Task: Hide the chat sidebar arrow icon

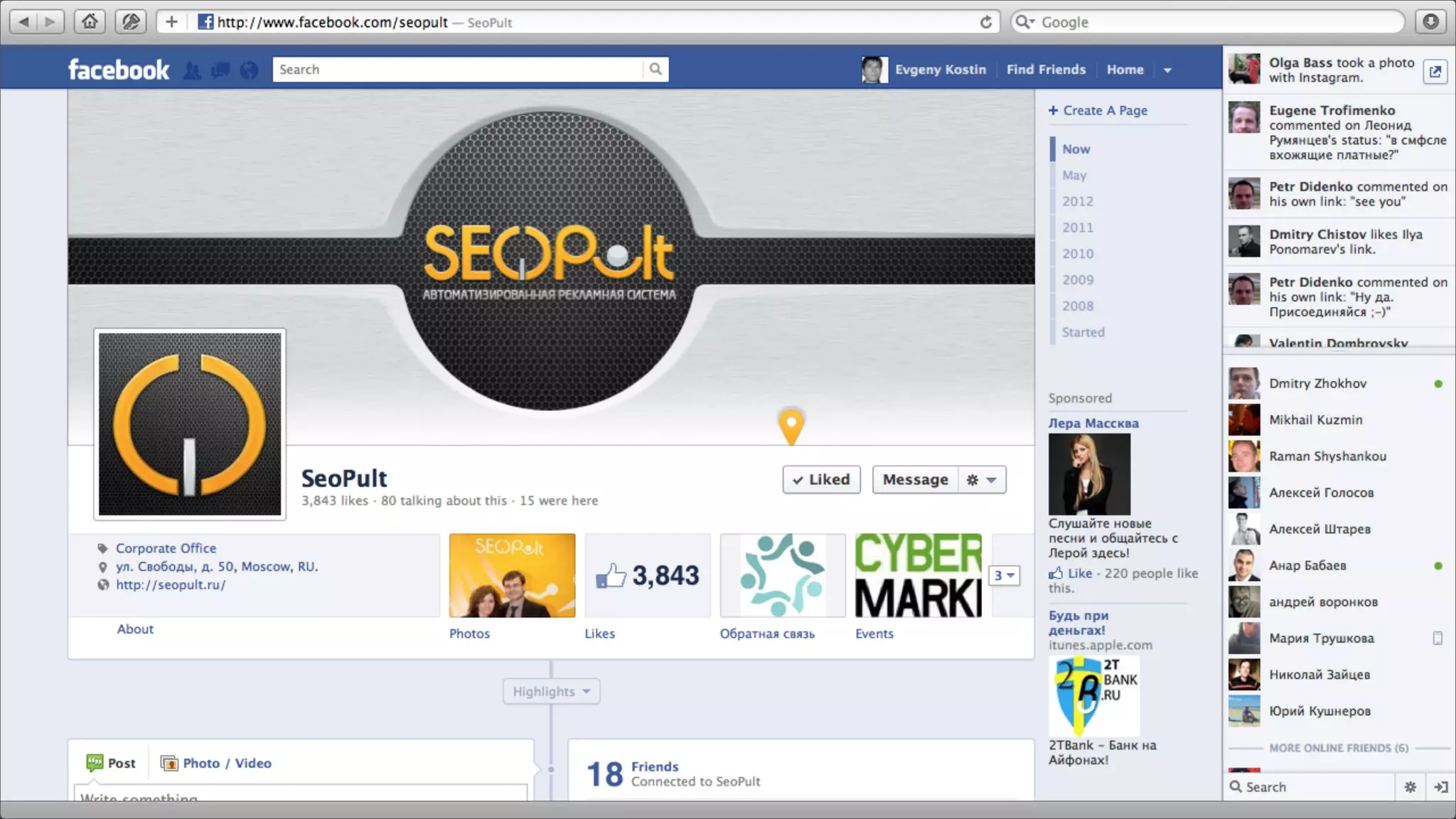Action: (x=1441, y=786)
